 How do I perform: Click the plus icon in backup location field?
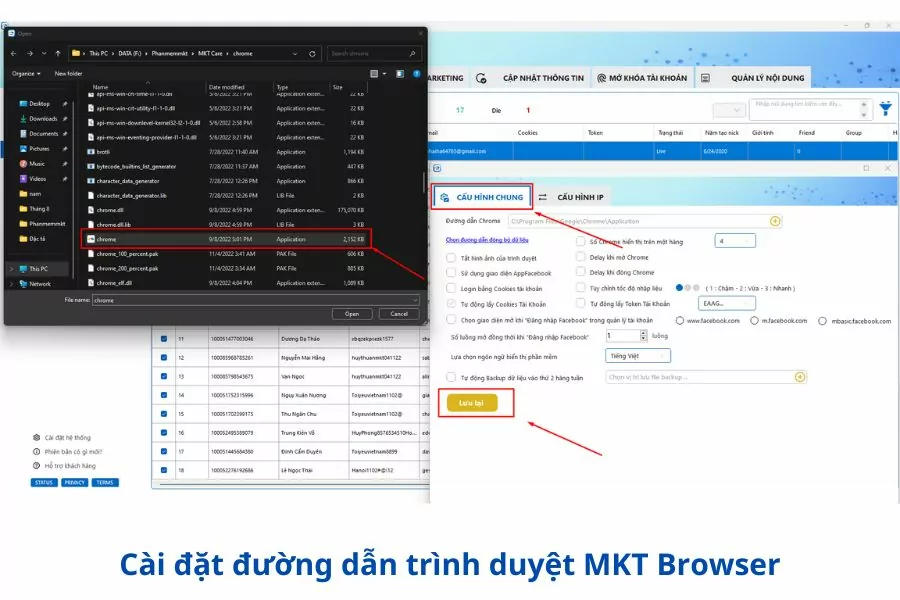[800, 377]
